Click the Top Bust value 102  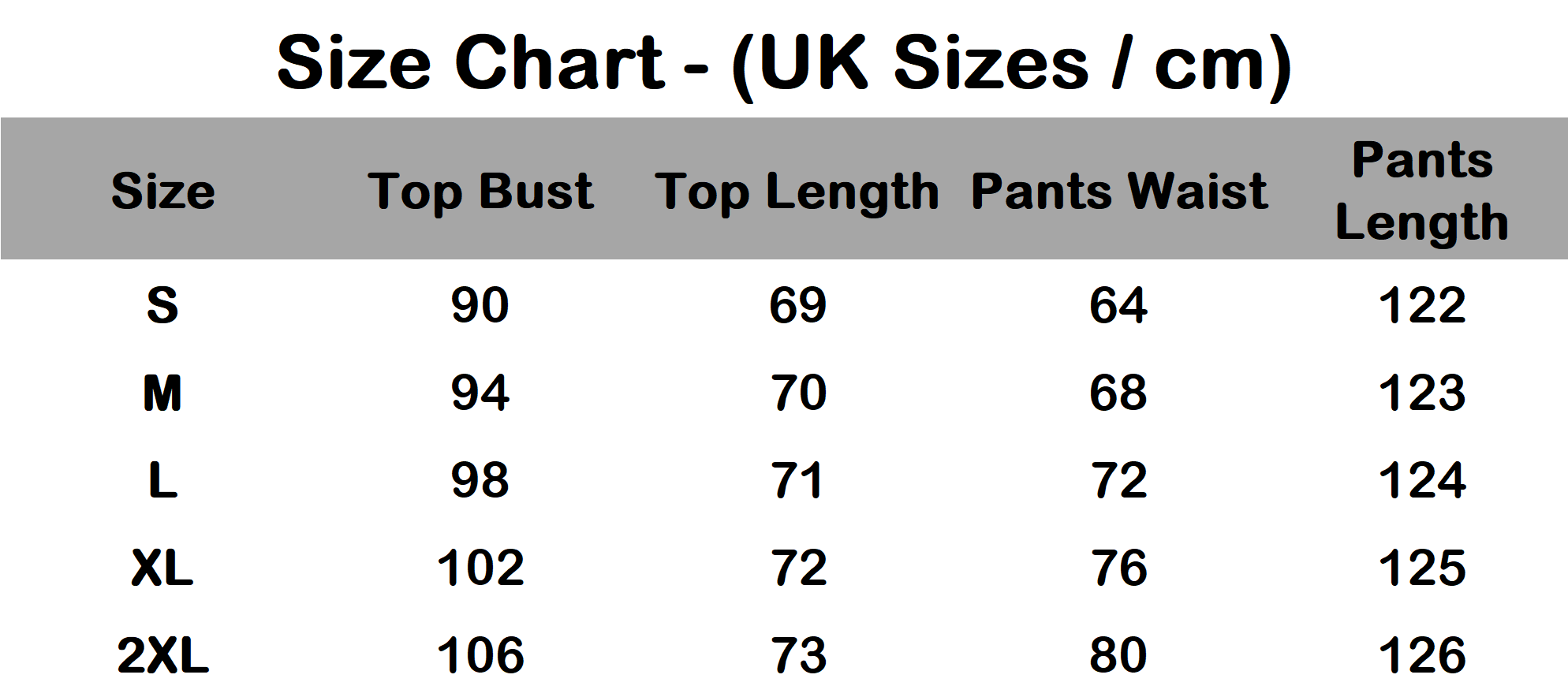(480, 568)
